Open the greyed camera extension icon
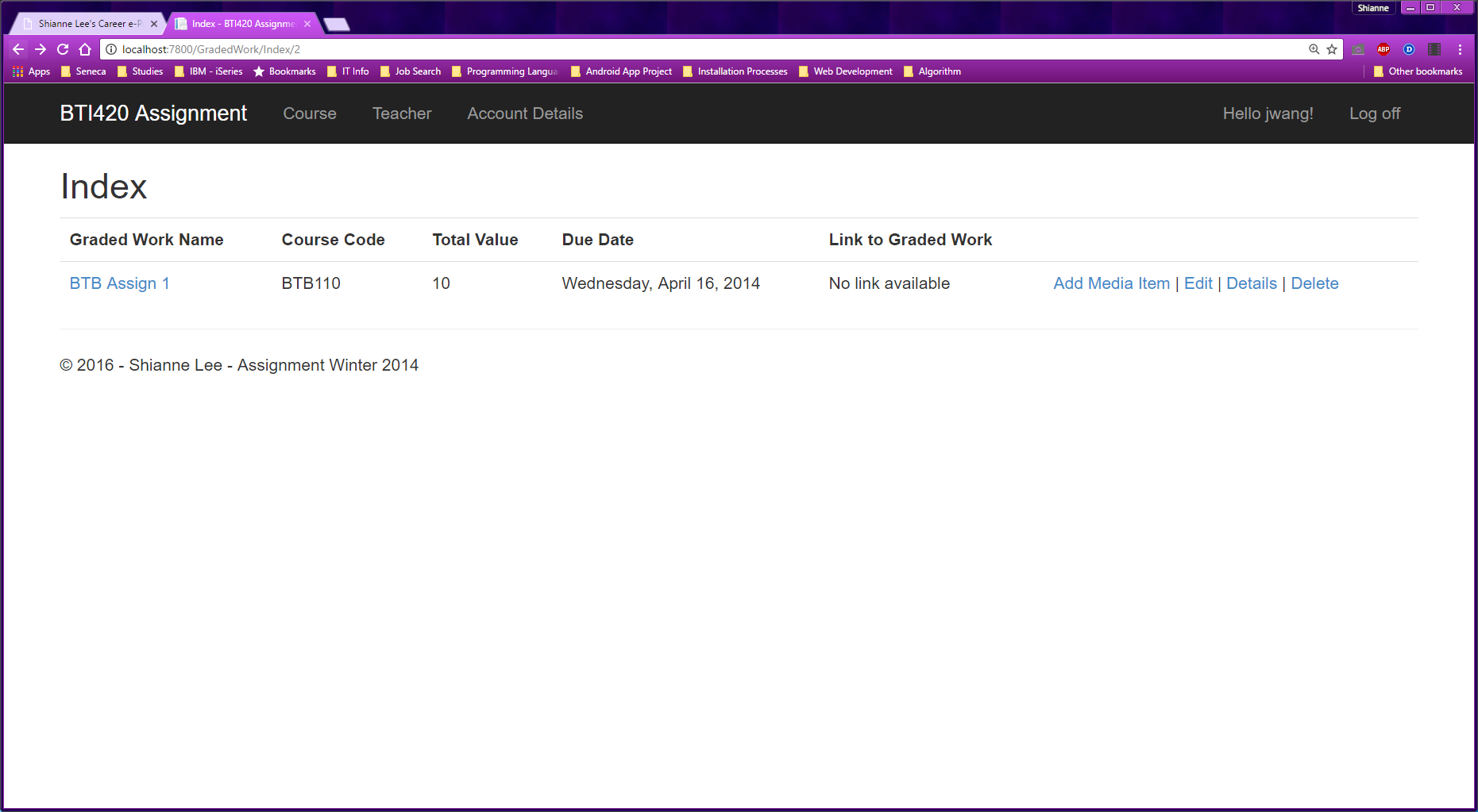 (1358, 49)
